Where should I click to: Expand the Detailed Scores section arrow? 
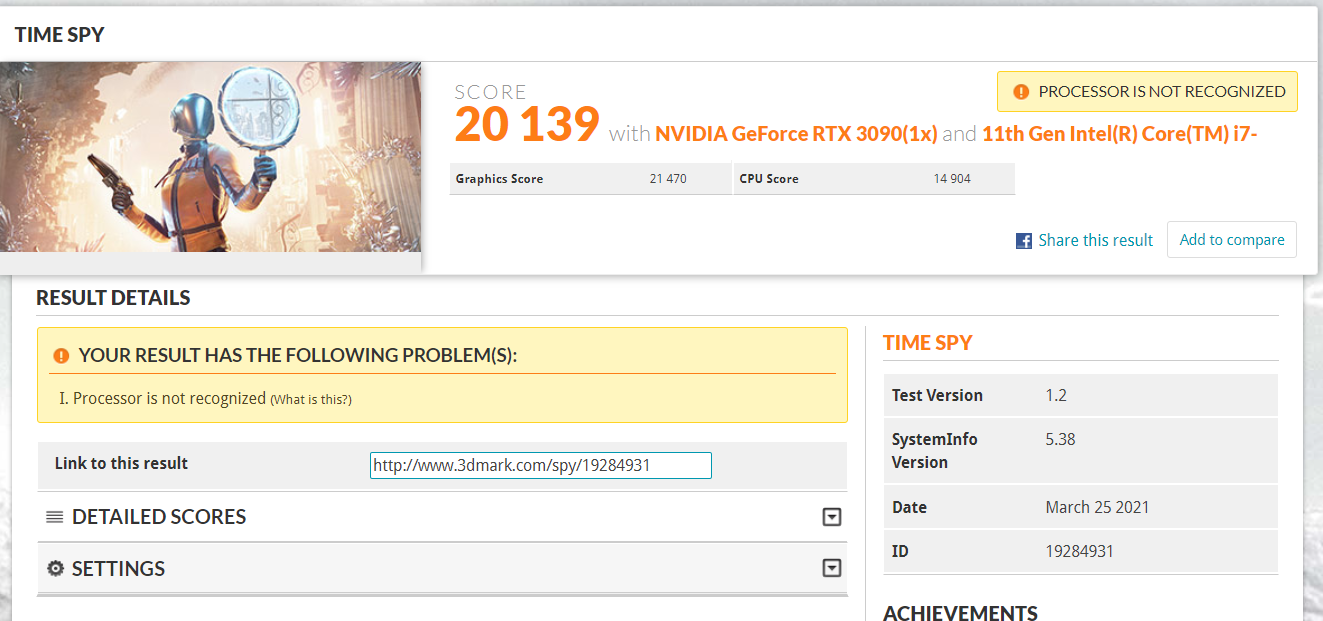pos(831,517)
